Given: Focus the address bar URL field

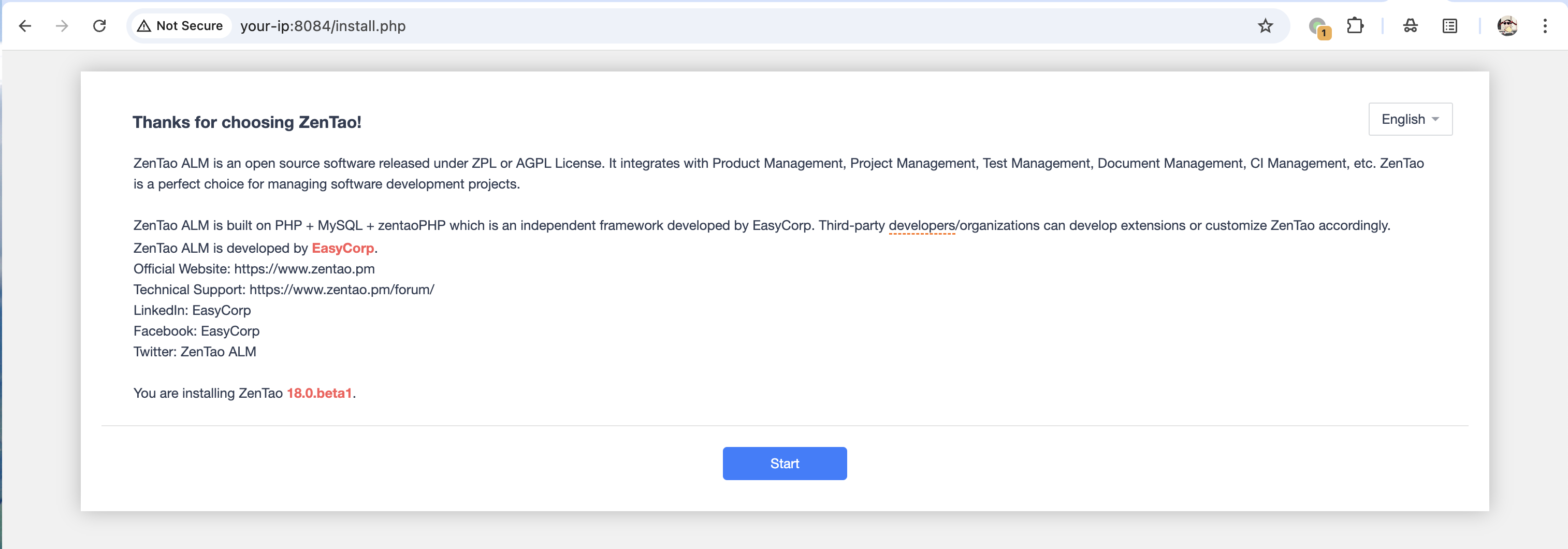Looking at the screenshot, I should [x=731, y=26].
